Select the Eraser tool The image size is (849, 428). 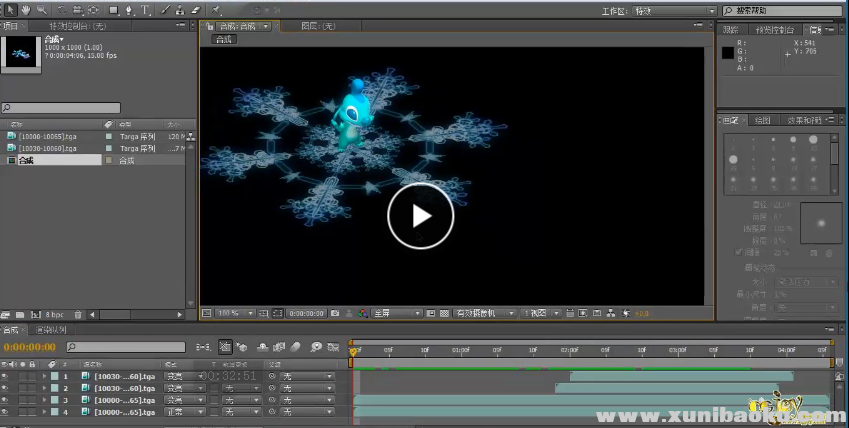[196, 10]
